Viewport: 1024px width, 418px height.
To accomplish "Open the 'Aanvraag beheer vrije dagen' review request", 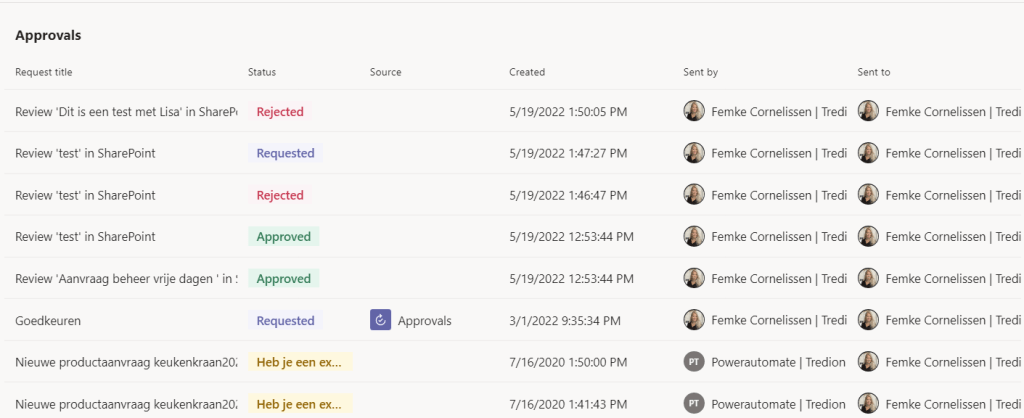I will tap(125, 279).
